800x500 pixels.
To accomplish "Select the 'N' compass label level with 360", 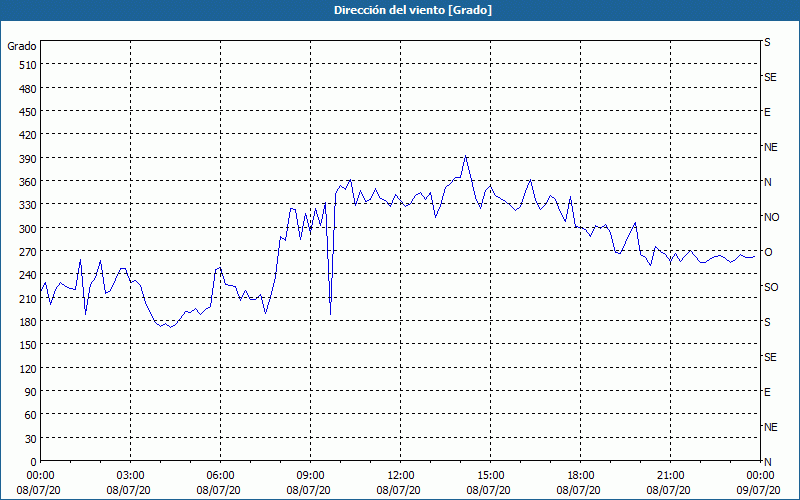I will [x=767, y=182].
